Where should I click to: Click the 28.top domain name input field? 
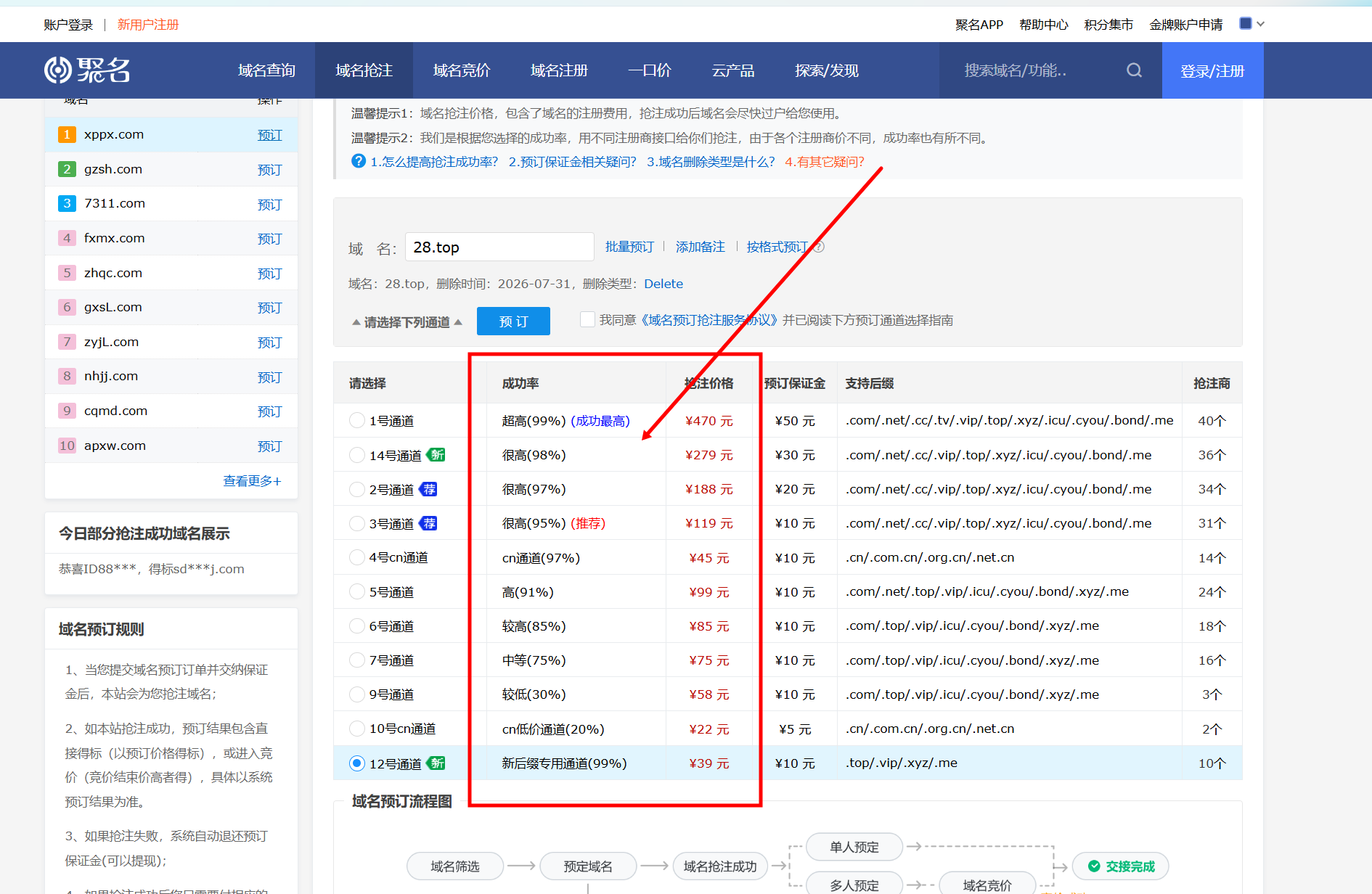(x=499, y=247)
